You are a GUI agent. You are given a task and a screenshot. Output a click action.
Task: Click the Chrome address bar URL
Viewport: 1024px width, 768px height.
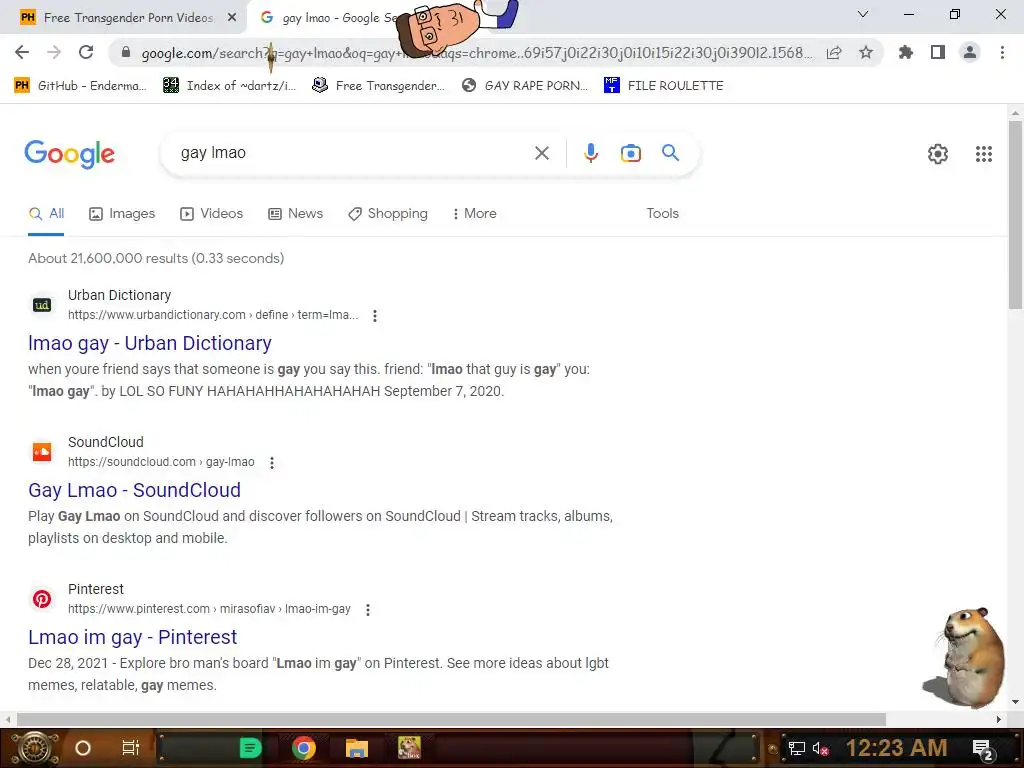477,52
